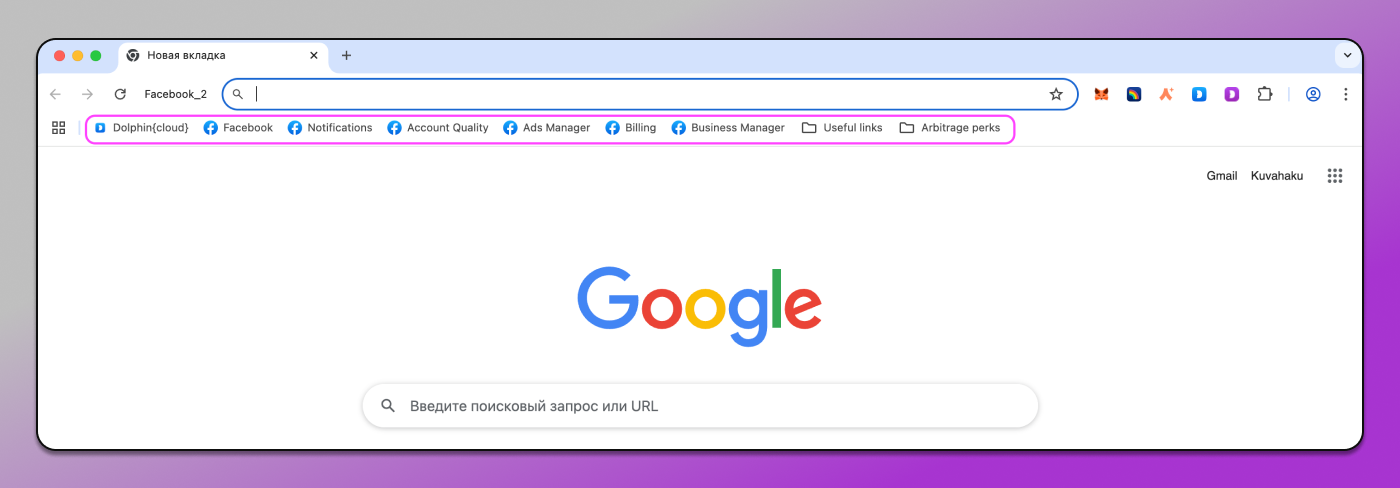Open Chrome's three-dot menu
The image size is (1400, 488).
pos(1346,94)
